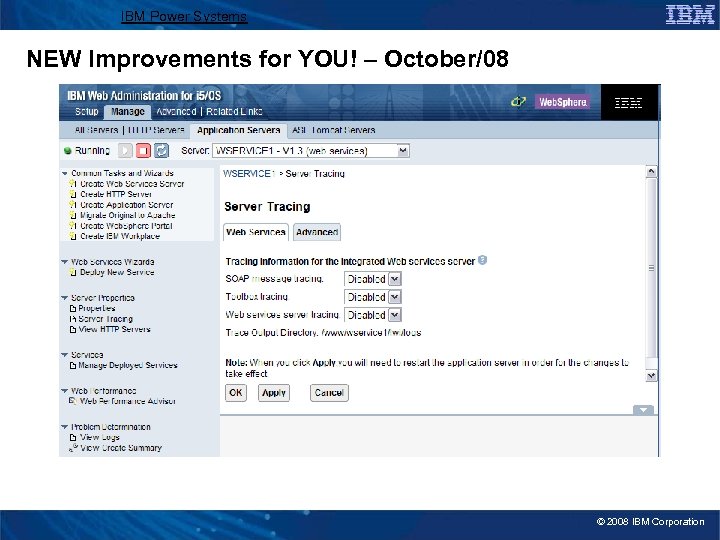
Task: Select the Application Servers tab
Action: click(x=238, y=130)
